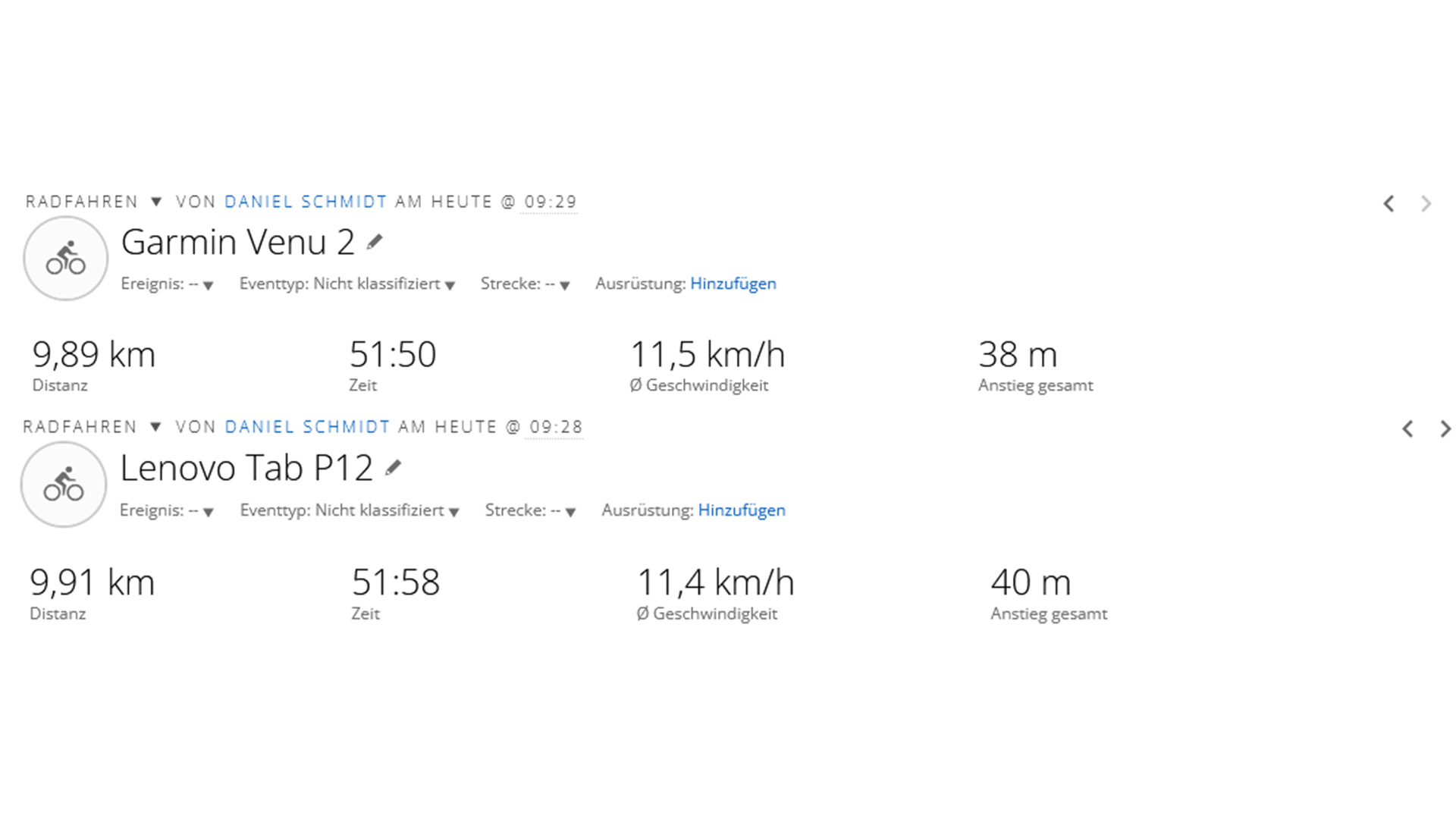1456x819 pixels.
Task: Expand Ereignis dropdown under Garmin Venu 2
Action: tap(208, 285)
